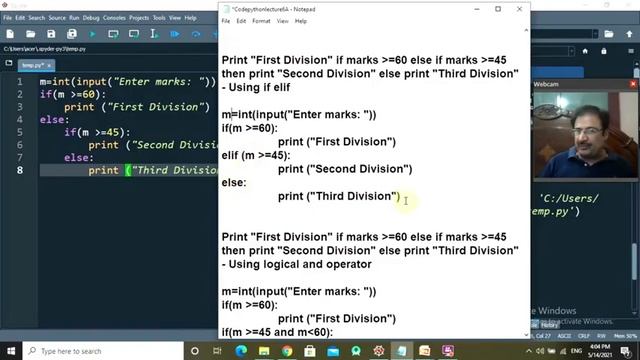The width and height of the screenshot is (640, 360).
Task: Click the Run current cell icon
Action: coord(113,34)
